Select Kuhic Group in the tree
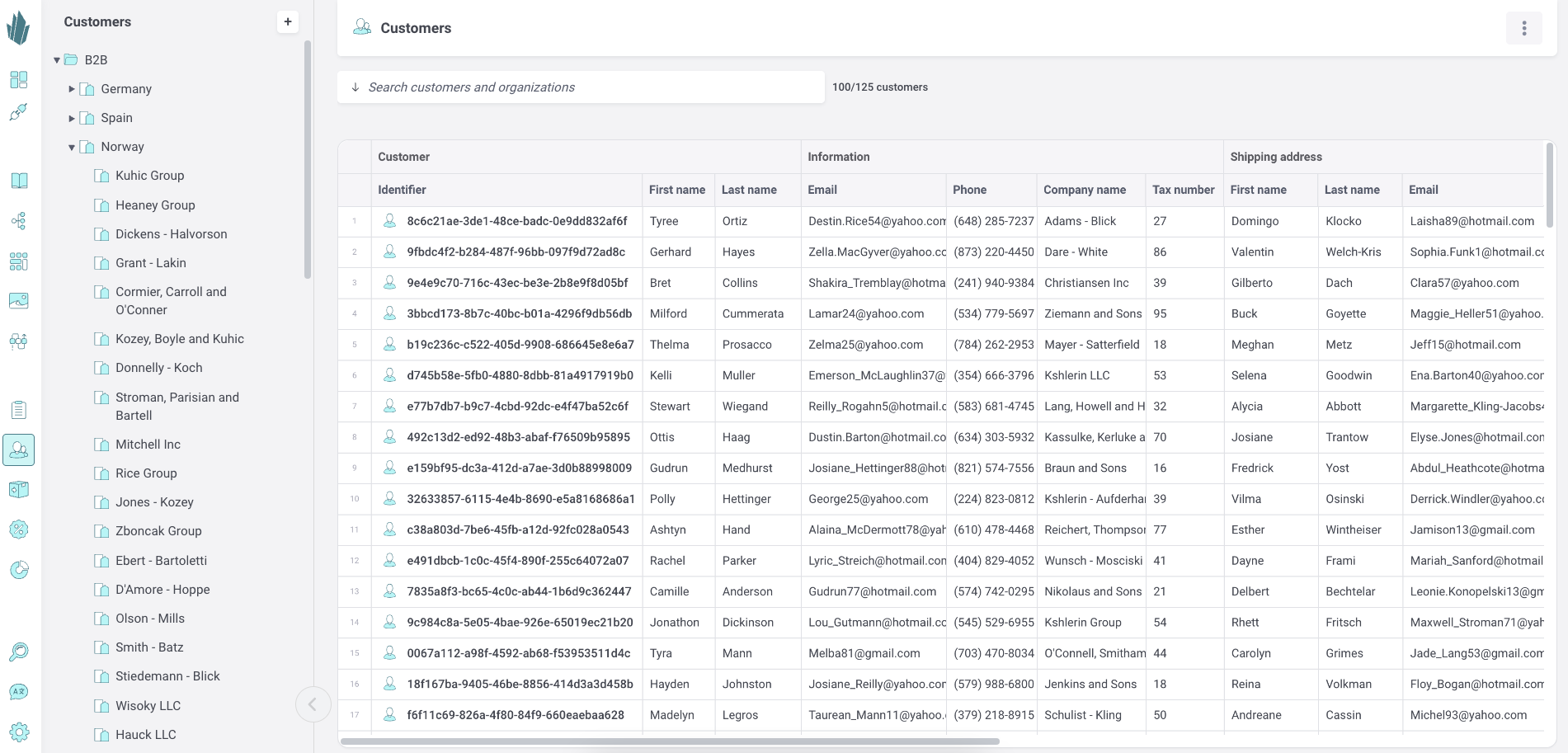 pos(150,176)
